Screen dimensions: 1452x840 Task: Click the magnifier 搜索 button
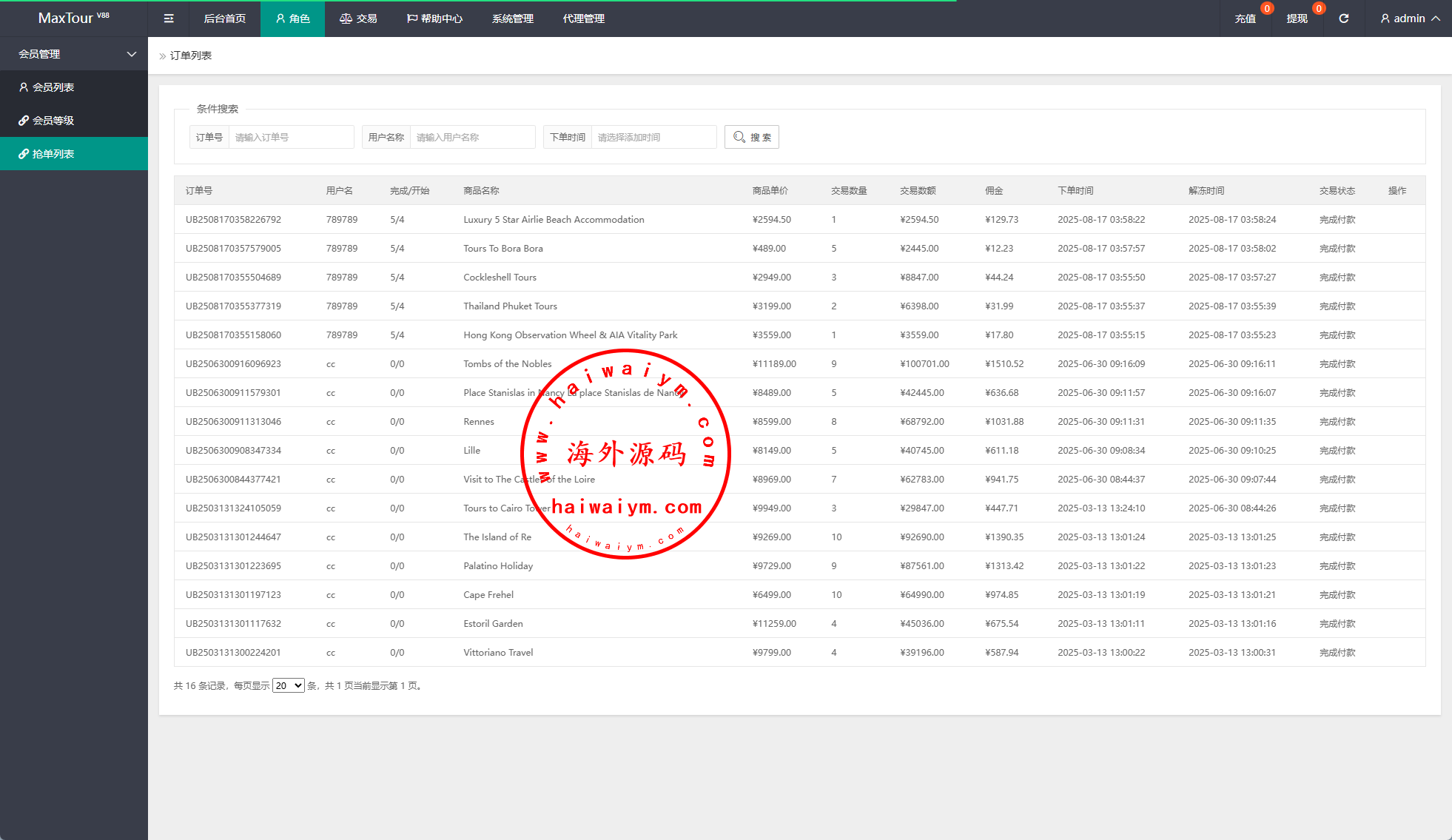(x=752, y=137)
